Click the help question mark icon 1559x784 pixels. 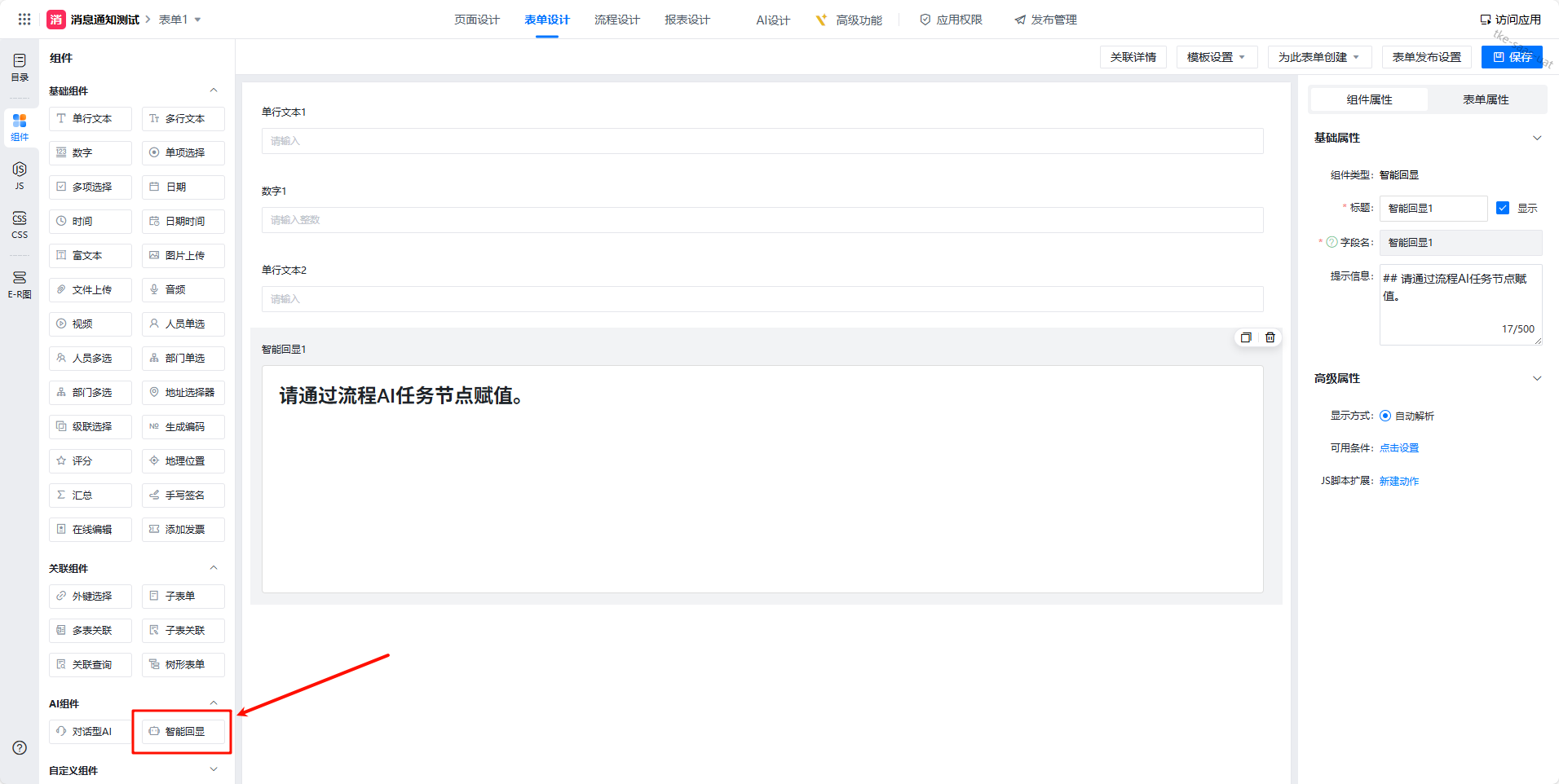[x=20, y=747]
